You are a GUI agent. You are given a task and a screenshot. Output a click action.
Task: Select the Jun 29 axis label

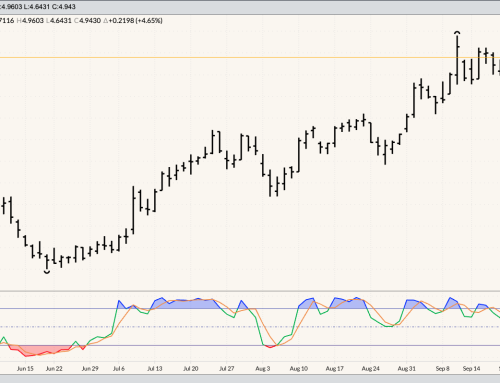click(90, 368)
